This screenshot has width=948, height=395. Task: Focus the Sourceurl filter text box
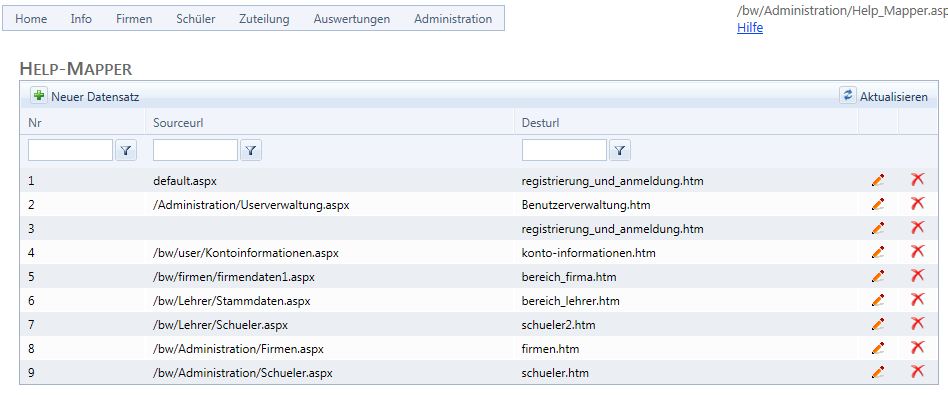195,150
